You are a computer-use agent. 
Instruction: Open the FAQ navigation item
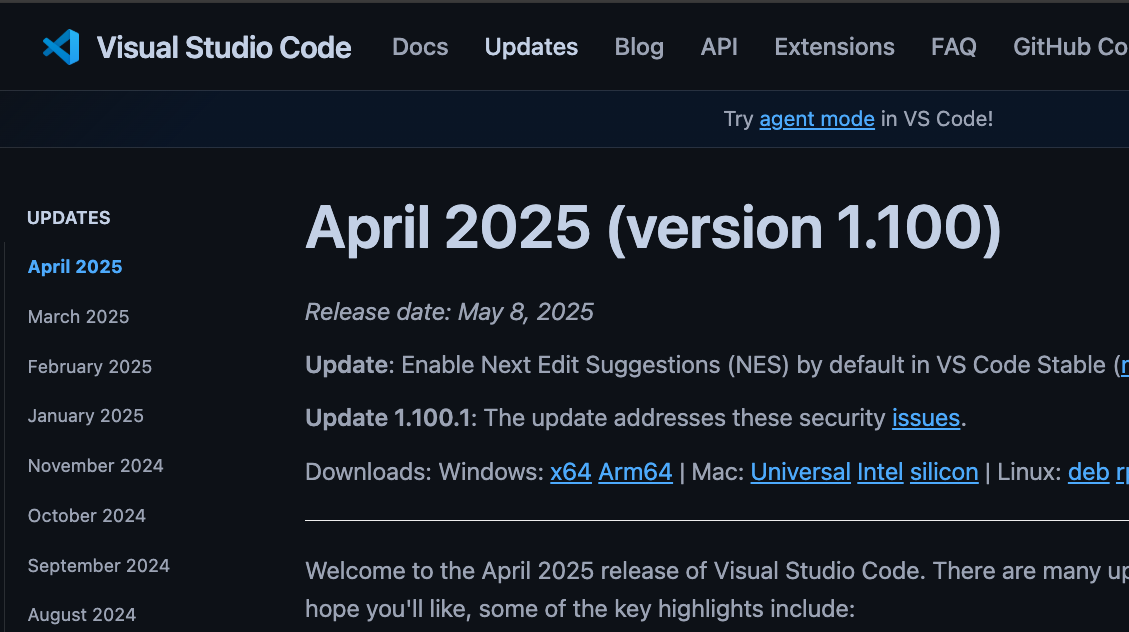click(954, 47)
